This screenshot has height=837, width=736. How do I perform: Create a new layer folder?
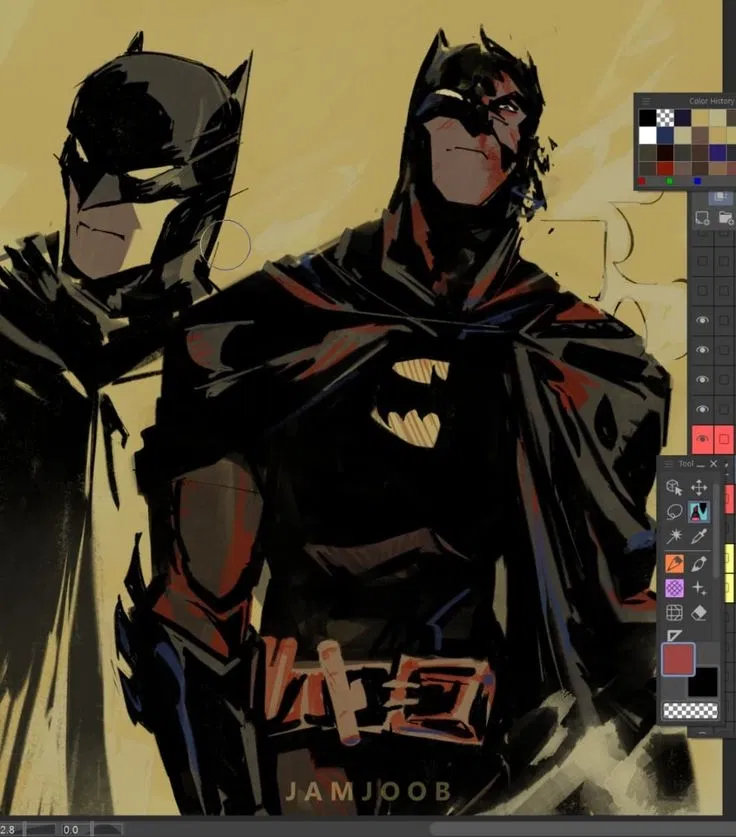(x=725, y=218)
